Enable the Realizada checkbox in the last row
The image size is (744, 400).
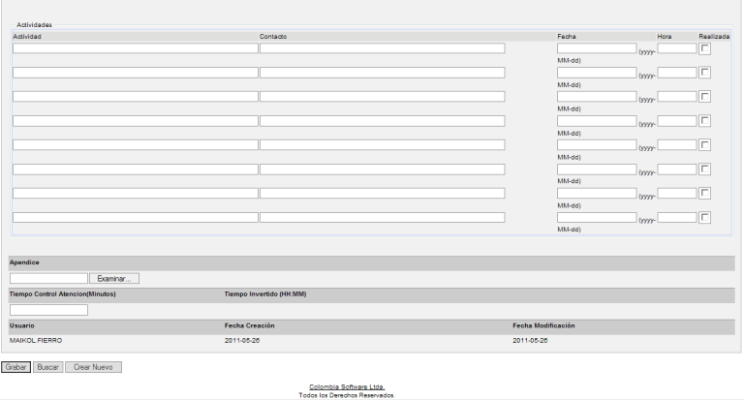pyautogui.click(x=705, y=217)
